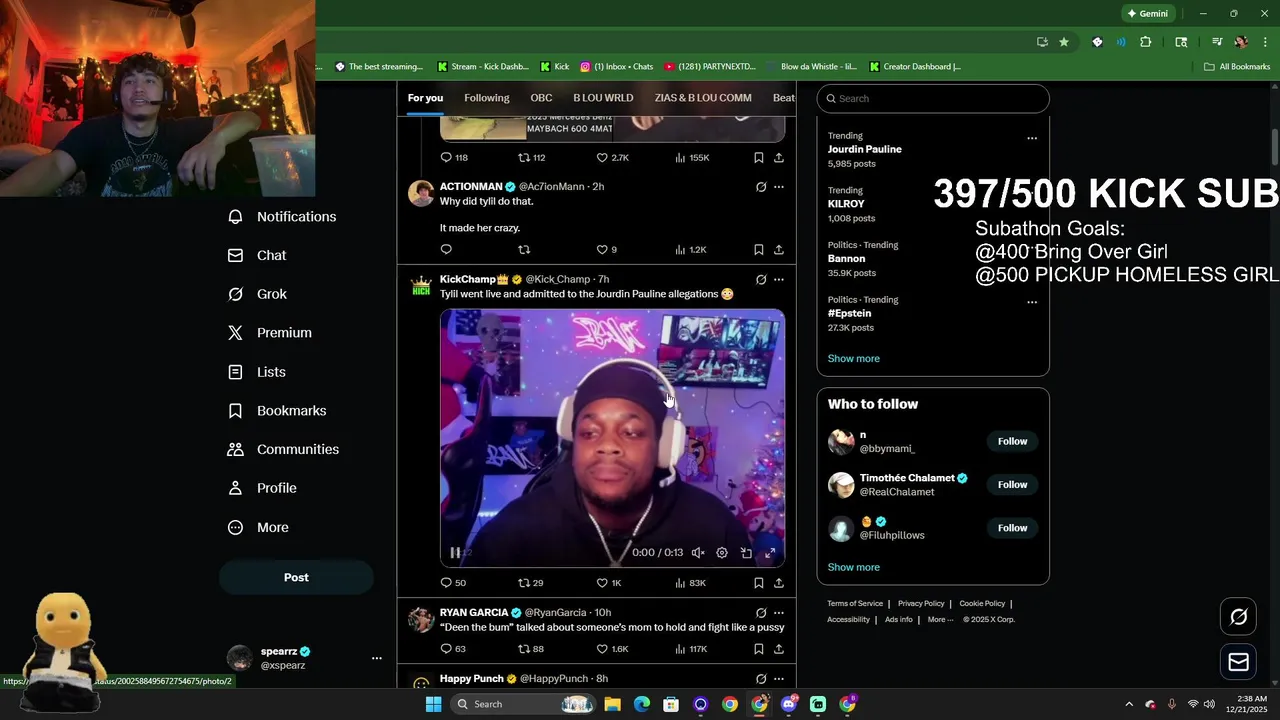Switch to the Following tab
1280x720 pixels.
(487, 98)
